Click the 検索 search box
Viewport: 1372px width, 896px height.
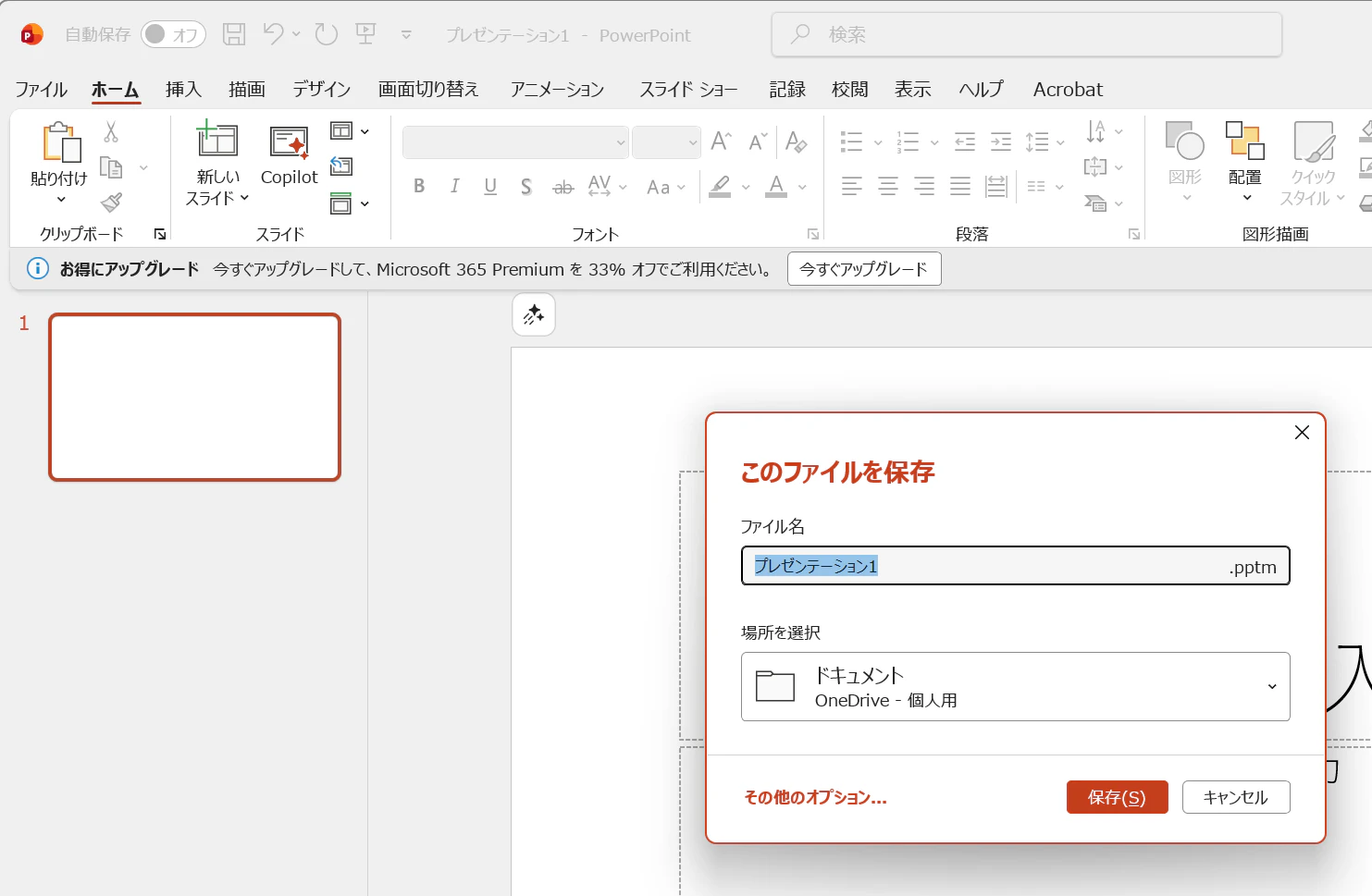(1027, 34)
